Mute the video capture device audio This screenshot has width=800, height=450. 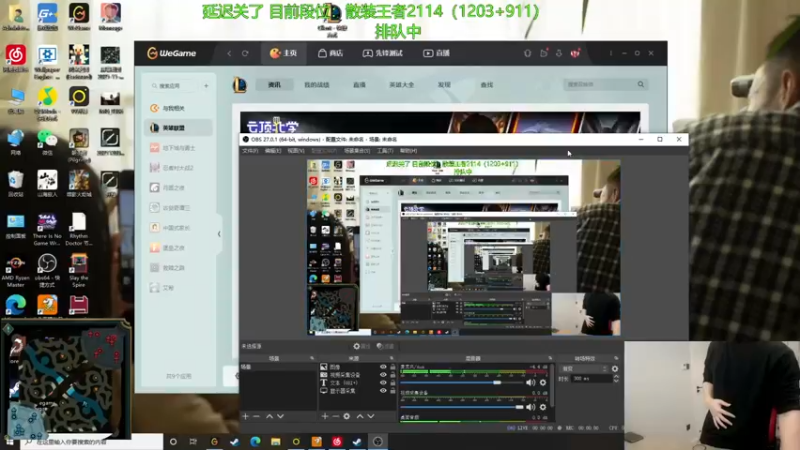click(x=531, y=407)
